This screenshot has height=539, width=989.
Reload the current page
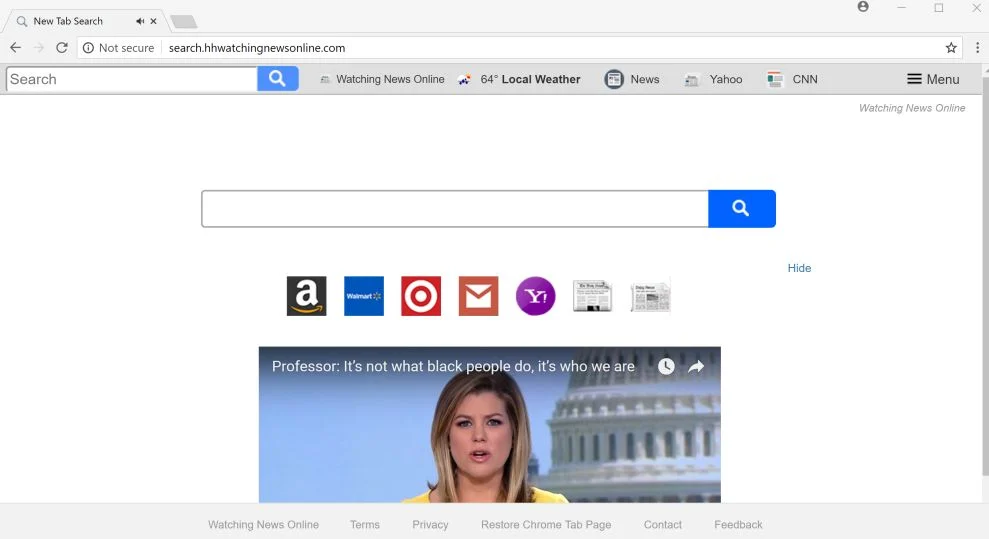coord(62,48)
